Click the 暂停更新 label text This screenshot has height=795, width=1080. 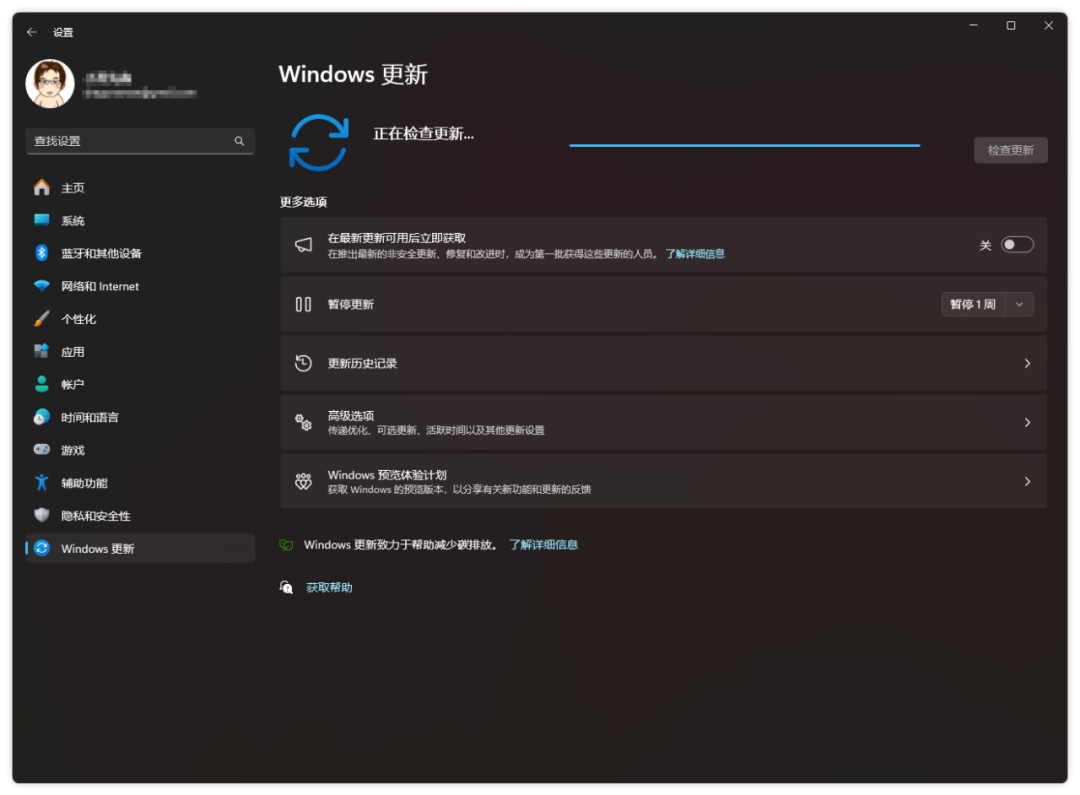tap(351, 304)
